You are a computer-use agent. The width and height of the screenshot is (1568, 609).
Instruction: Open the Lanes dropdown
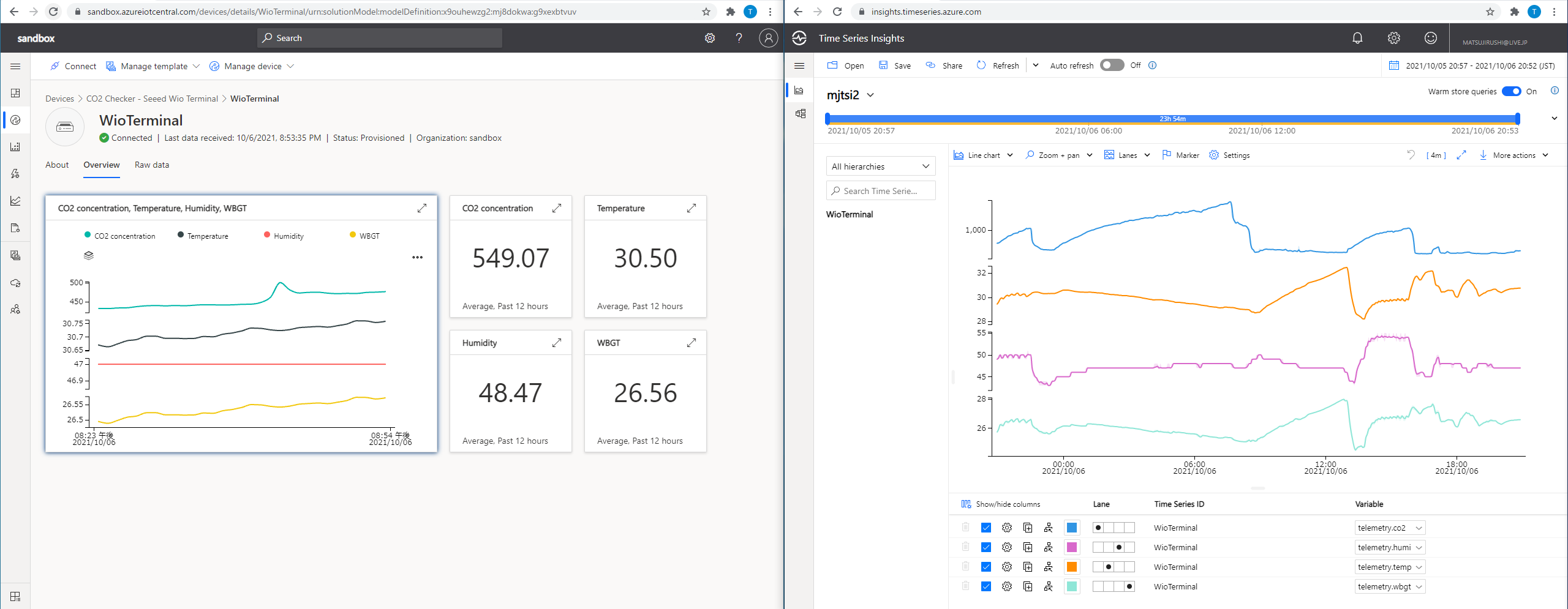click(x=1127, y=155)
